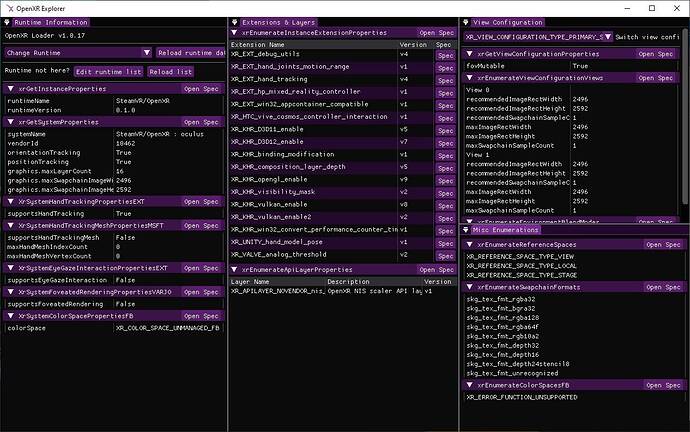Click the Extension Name column header
690x432 pixels.
pyautogui.click(x=313, y=44)
